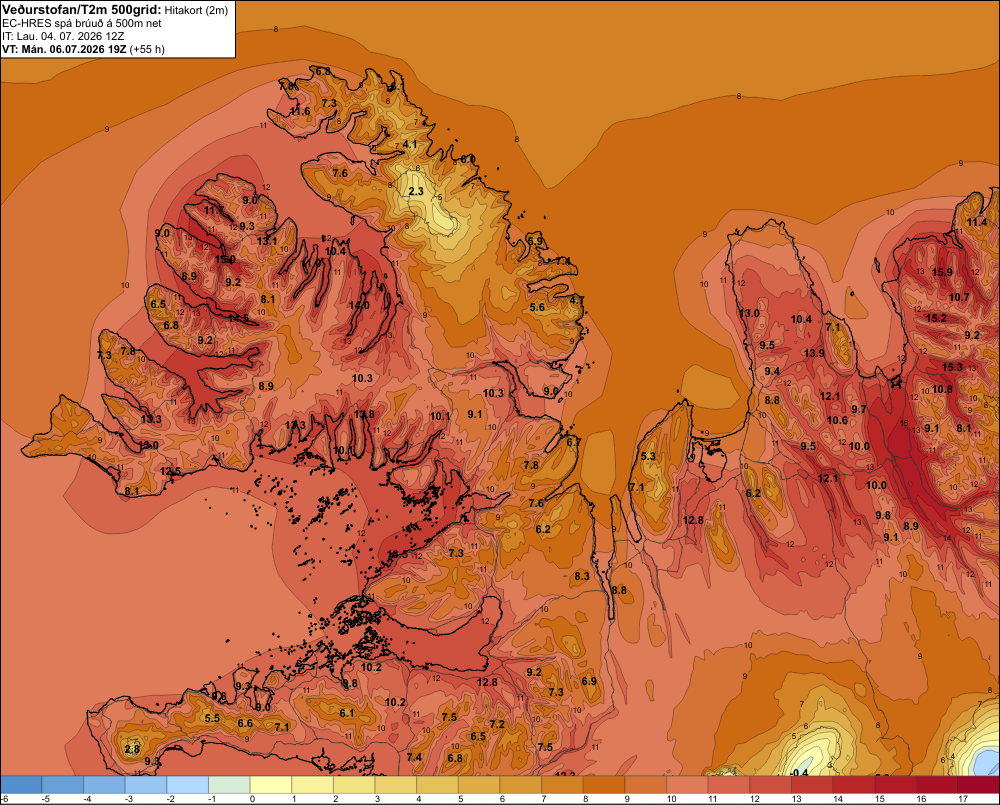Click the '13.8' temperature value

(364, 414)
